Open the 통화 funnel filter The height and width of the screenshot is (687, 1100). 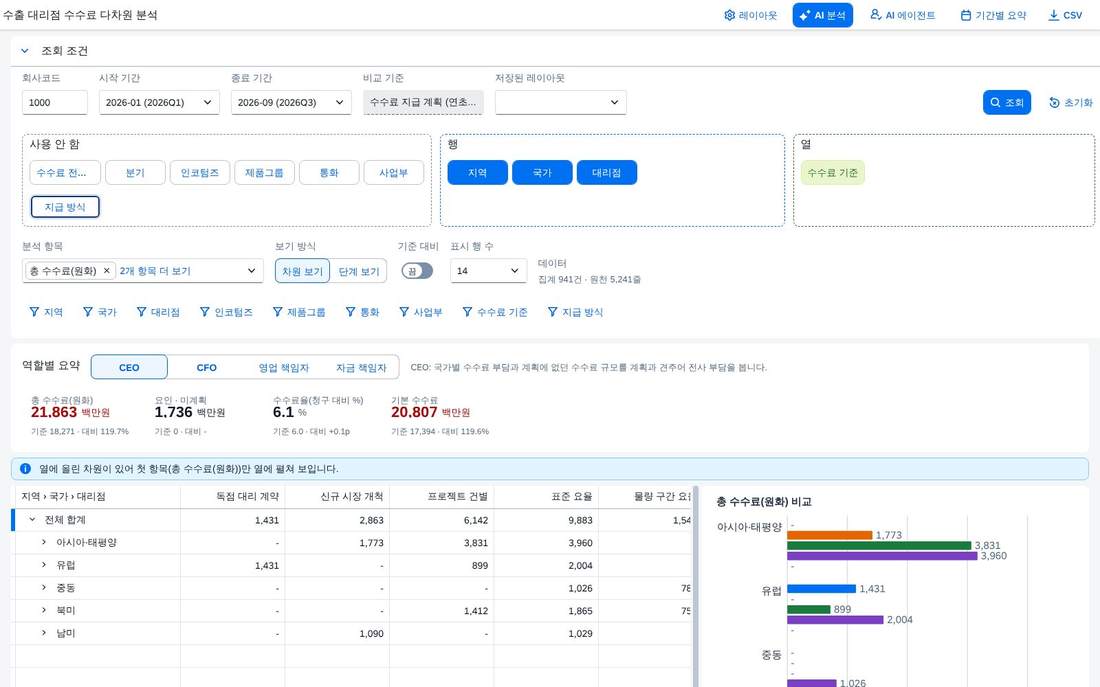(x=362, y=312)
